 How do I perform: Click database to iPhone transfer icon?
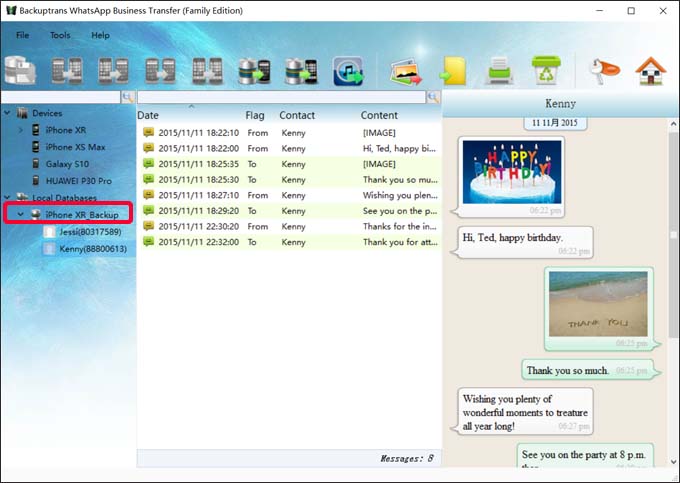(301, 71)
